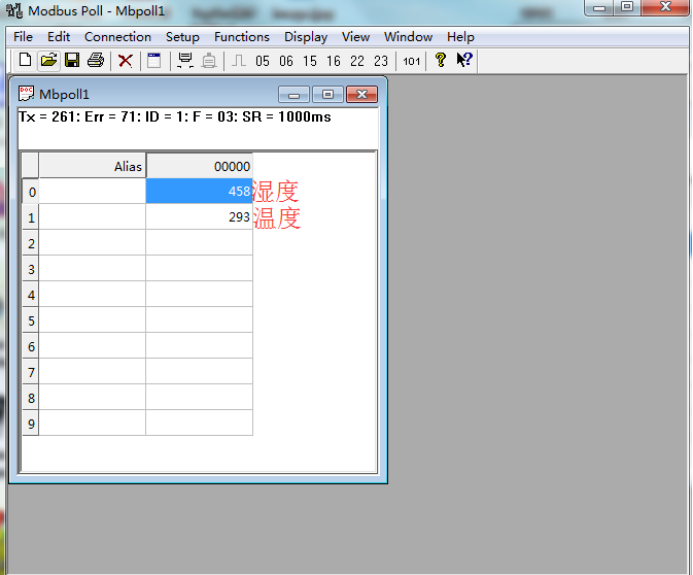Click the Help question mark icon
Image resolution: width=693 pixels, height=575 pixels.
pyautogui.click(x=440, y=61)
